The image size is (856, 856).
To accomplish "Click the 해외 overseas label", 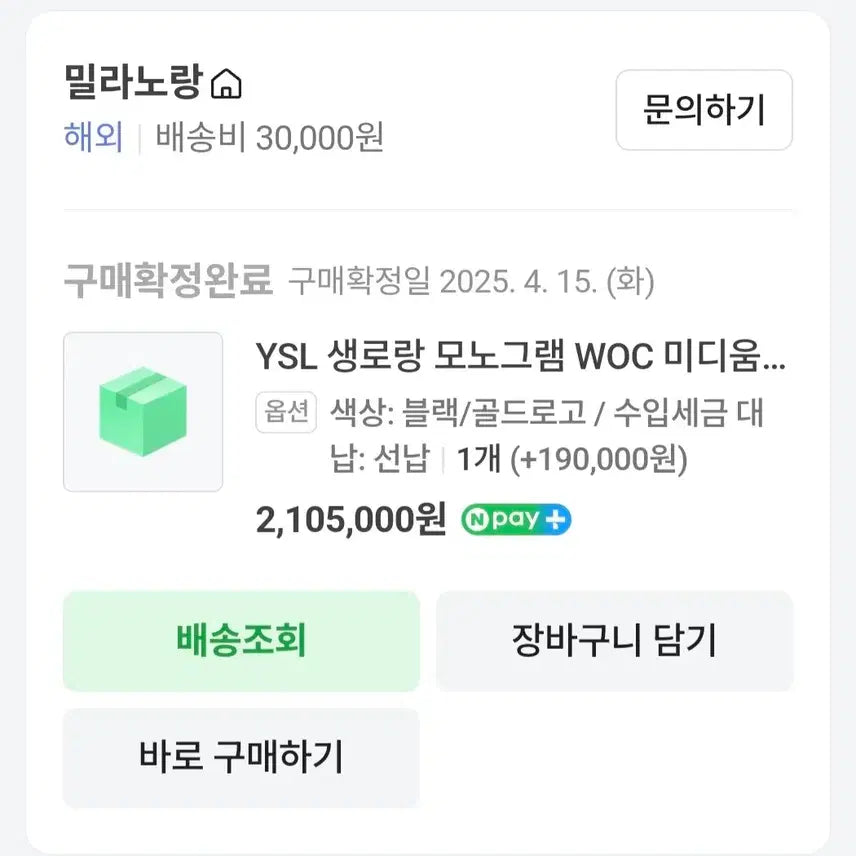I will (x=93, y=137).
